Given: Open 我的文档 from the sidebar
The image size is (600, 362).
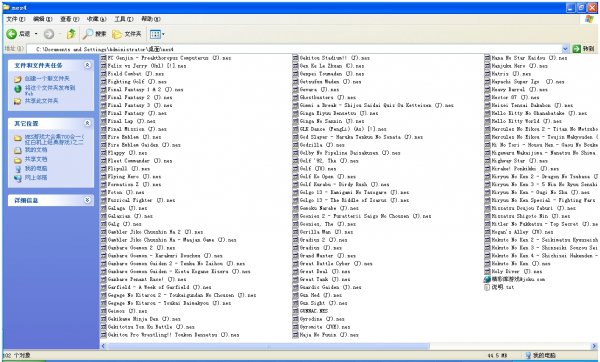Looking at the screenshot, I should click(x=36, y=150).
